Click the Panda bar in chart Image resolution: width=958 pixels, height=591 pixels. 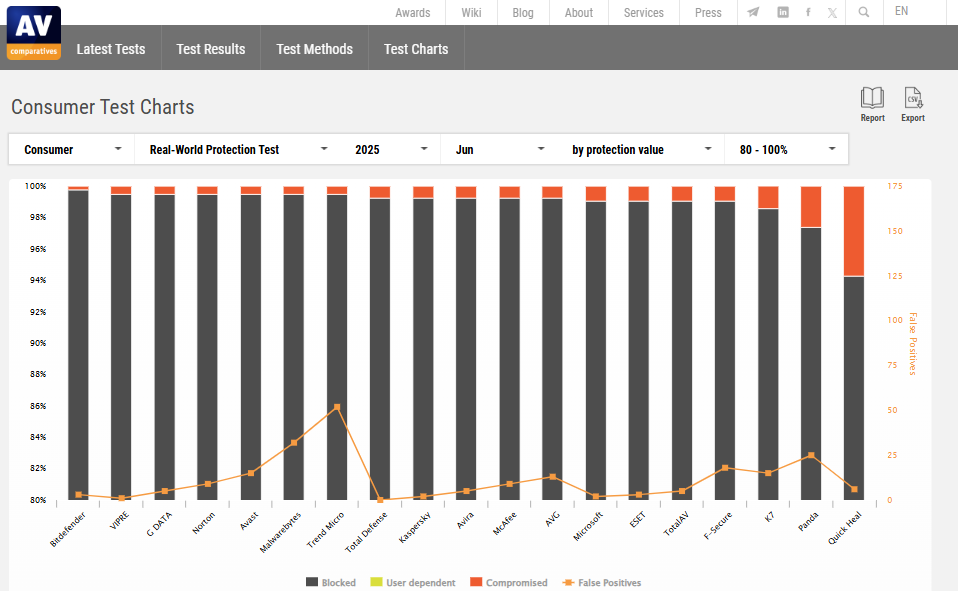[x=811, y=364]
